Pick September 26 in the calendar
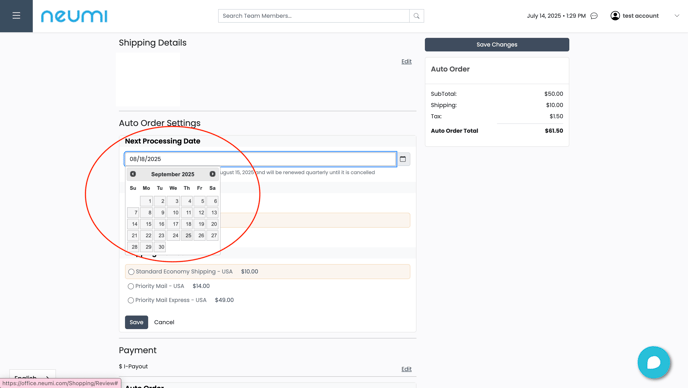Viewport: 688px width, 388px height. (x=200, y=235)
